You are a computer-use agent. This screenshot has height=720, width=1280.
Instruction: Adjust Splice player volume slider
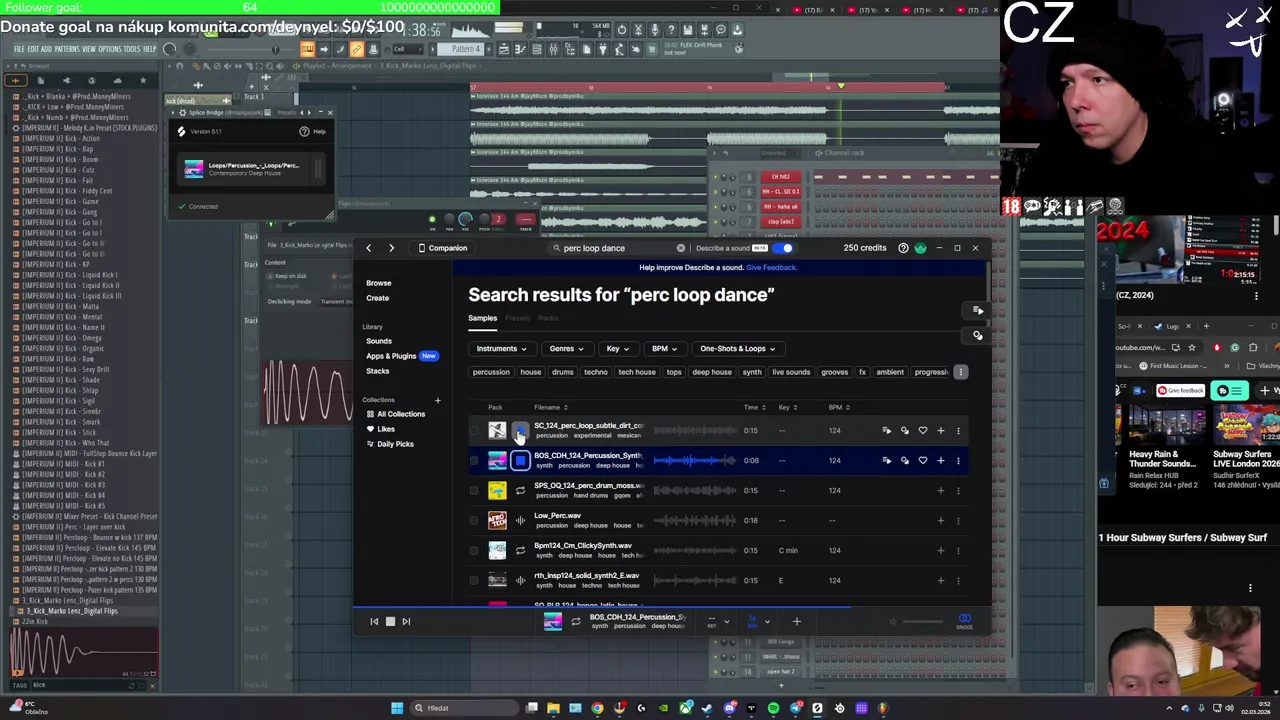click(920, 622)
